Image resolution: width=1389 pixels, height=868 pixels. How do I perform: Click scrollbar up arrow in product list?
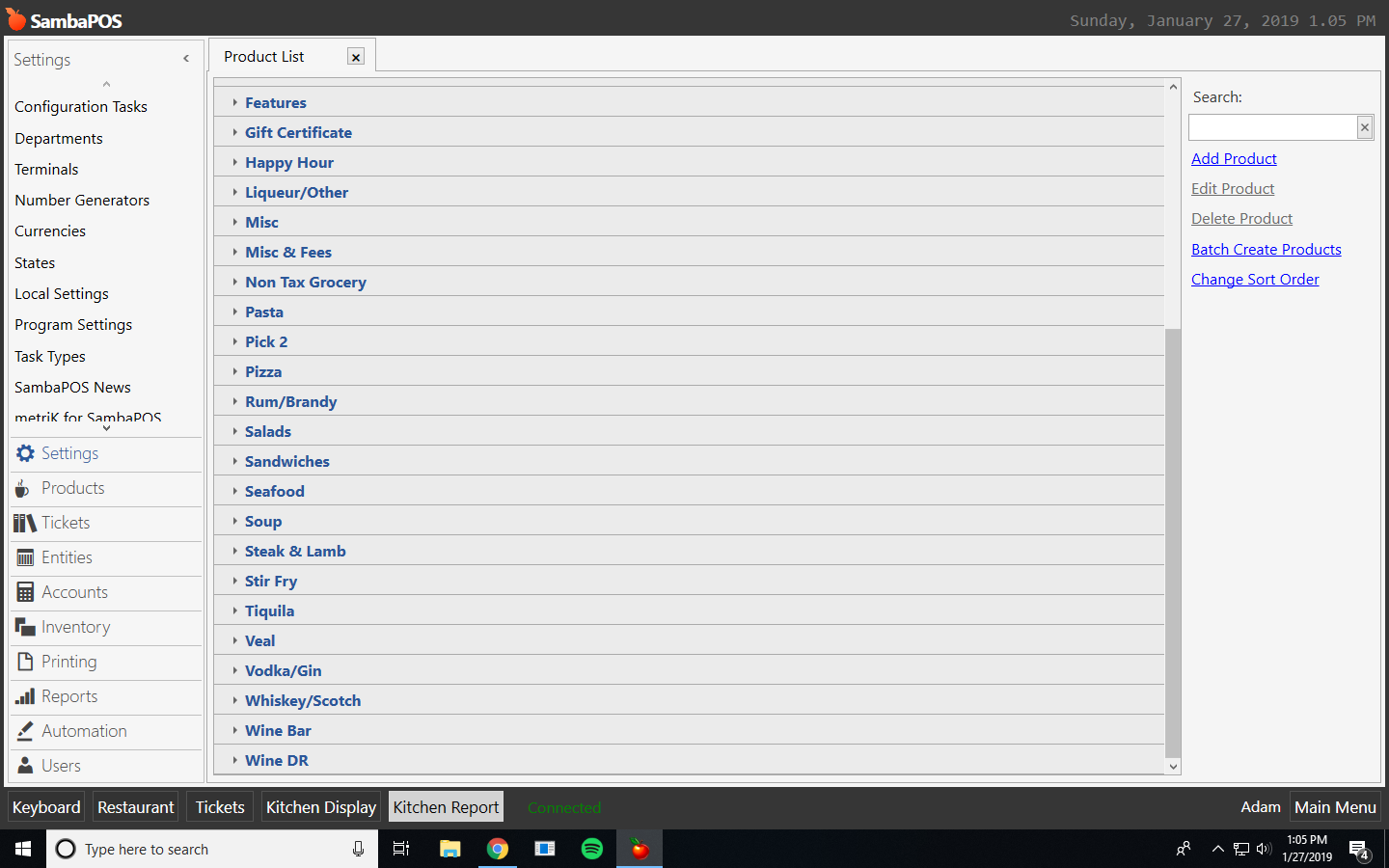(1173, 87)
